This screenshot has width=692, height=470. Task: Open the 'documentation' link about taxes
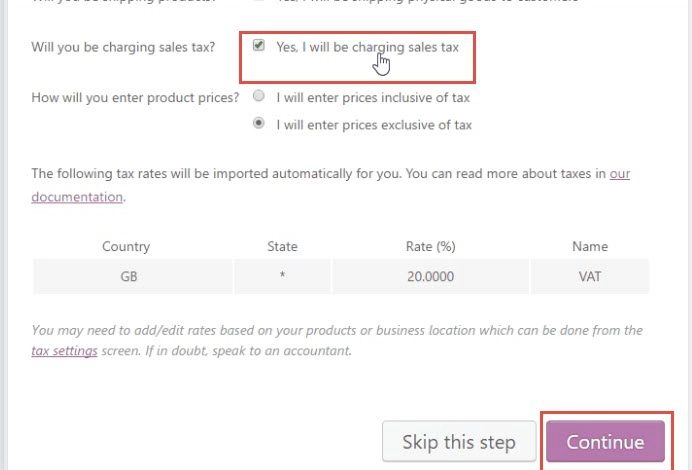coord(77,197)
